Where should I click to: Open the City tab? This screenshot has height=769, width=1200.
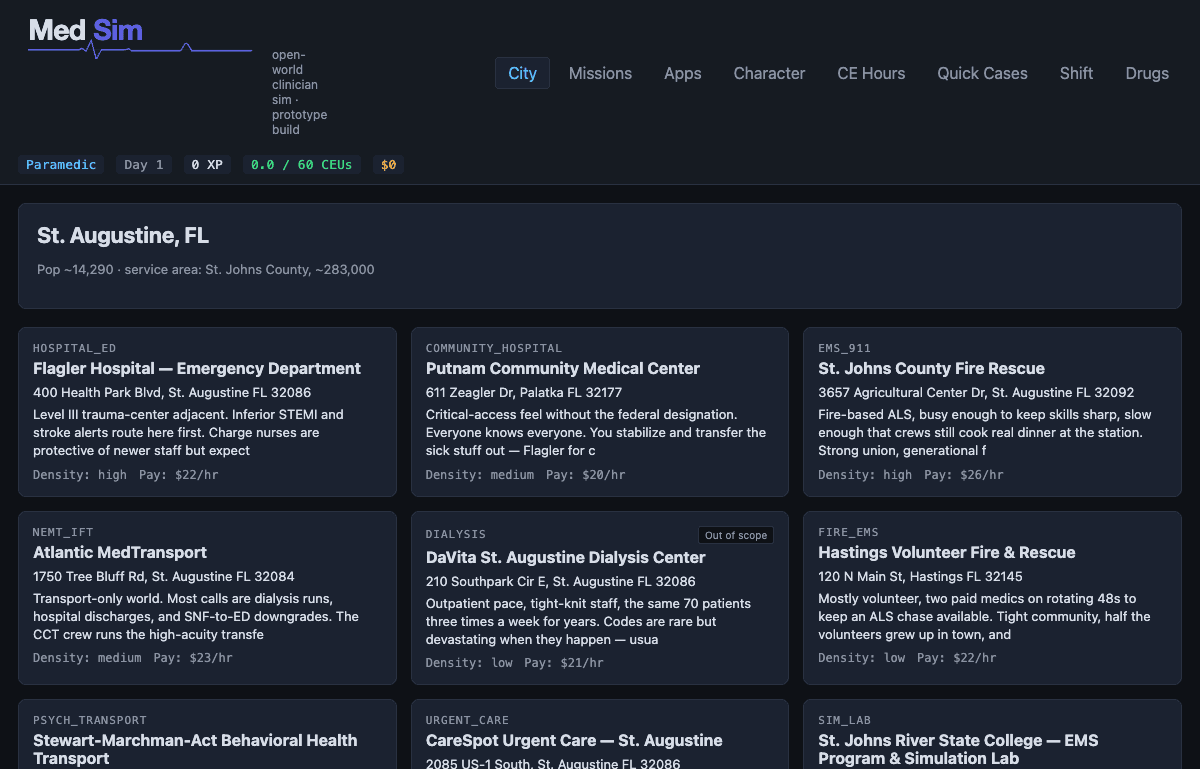click(x=522, y=73)
